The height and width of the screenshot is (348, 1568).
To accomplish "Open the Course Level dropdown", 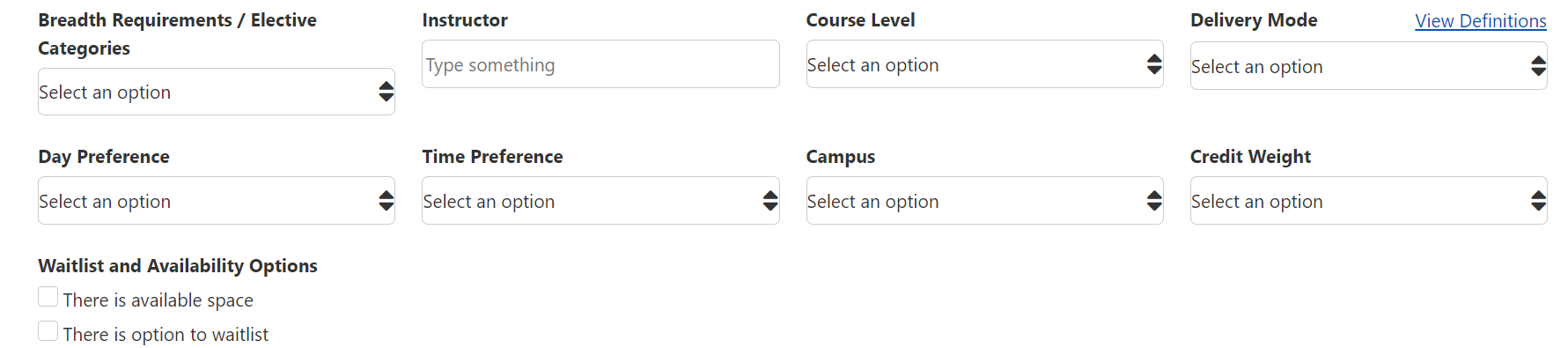I will point(984,64).
